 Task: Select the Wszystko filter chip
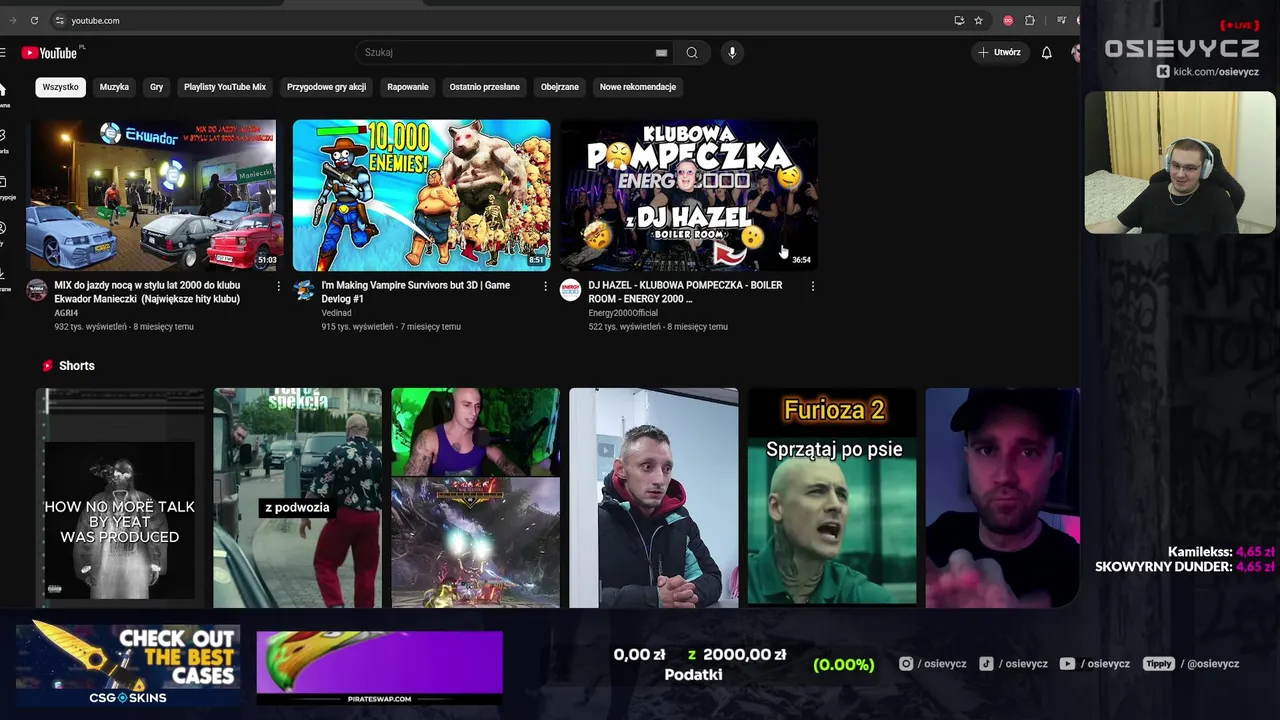tap(60, 87)
